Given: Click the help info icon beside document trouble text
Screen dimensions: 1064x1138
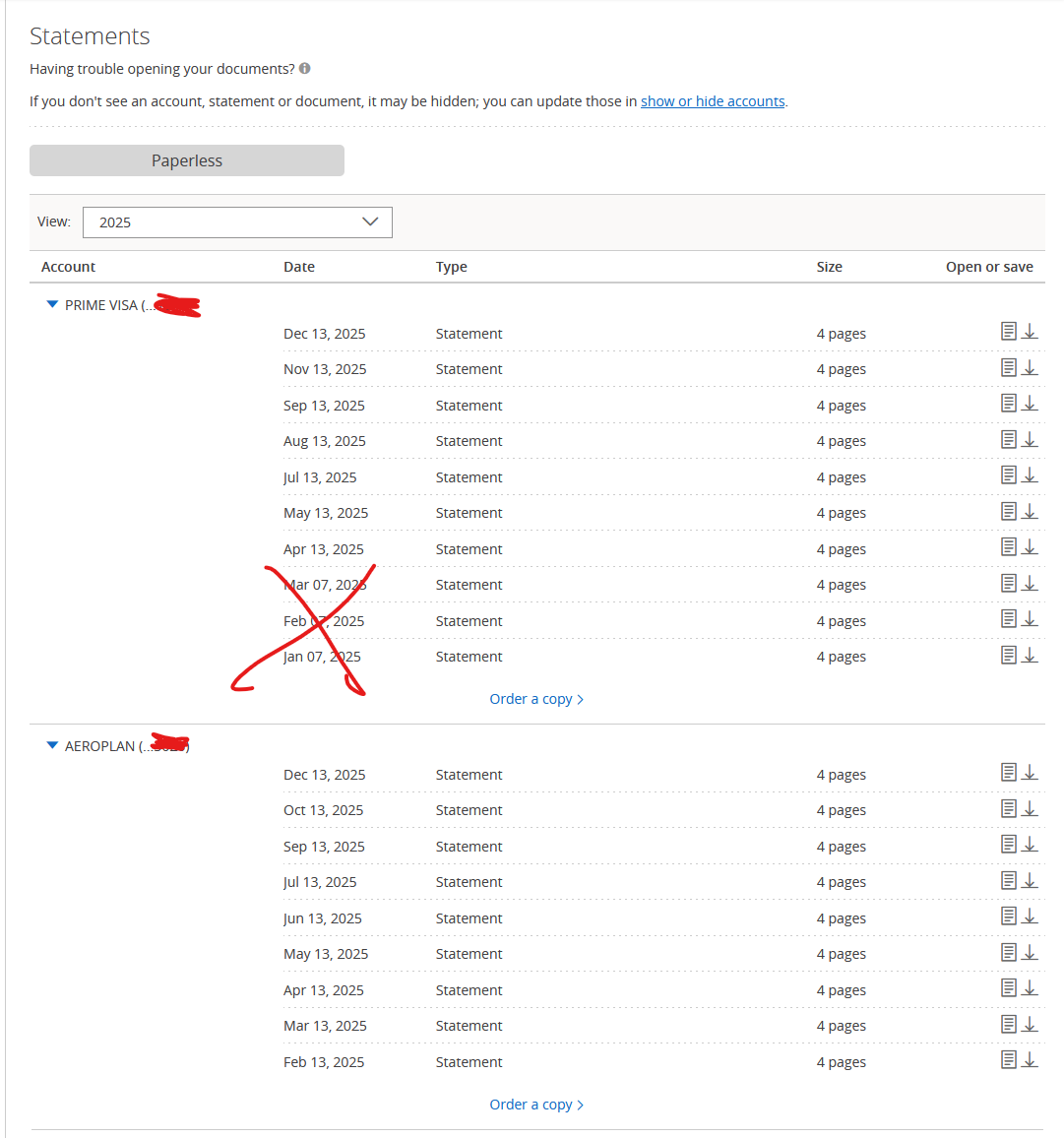Looking at the screenshot, I should [305, 69].
